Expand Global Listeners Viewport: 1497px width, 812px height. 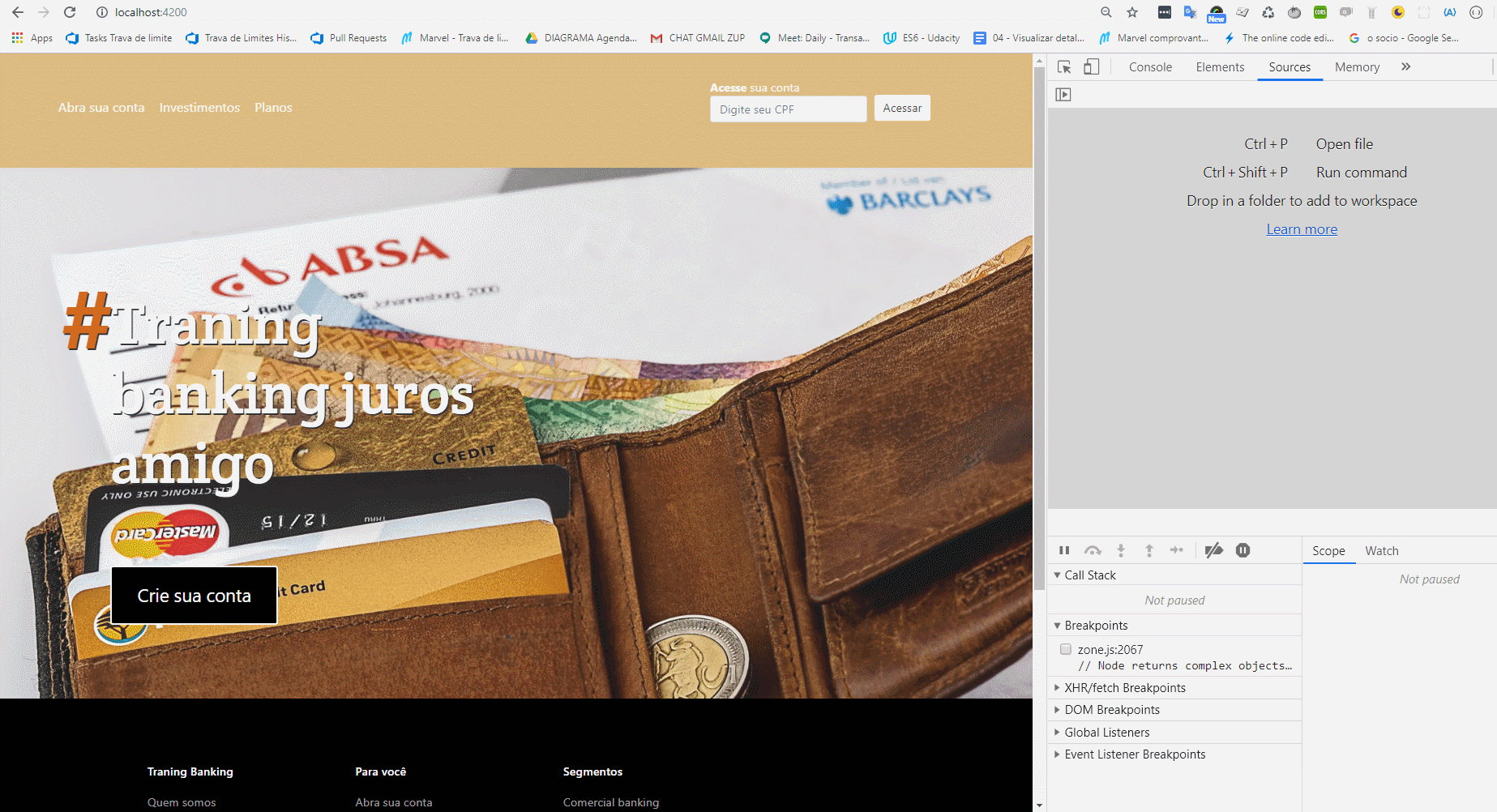1057,732
